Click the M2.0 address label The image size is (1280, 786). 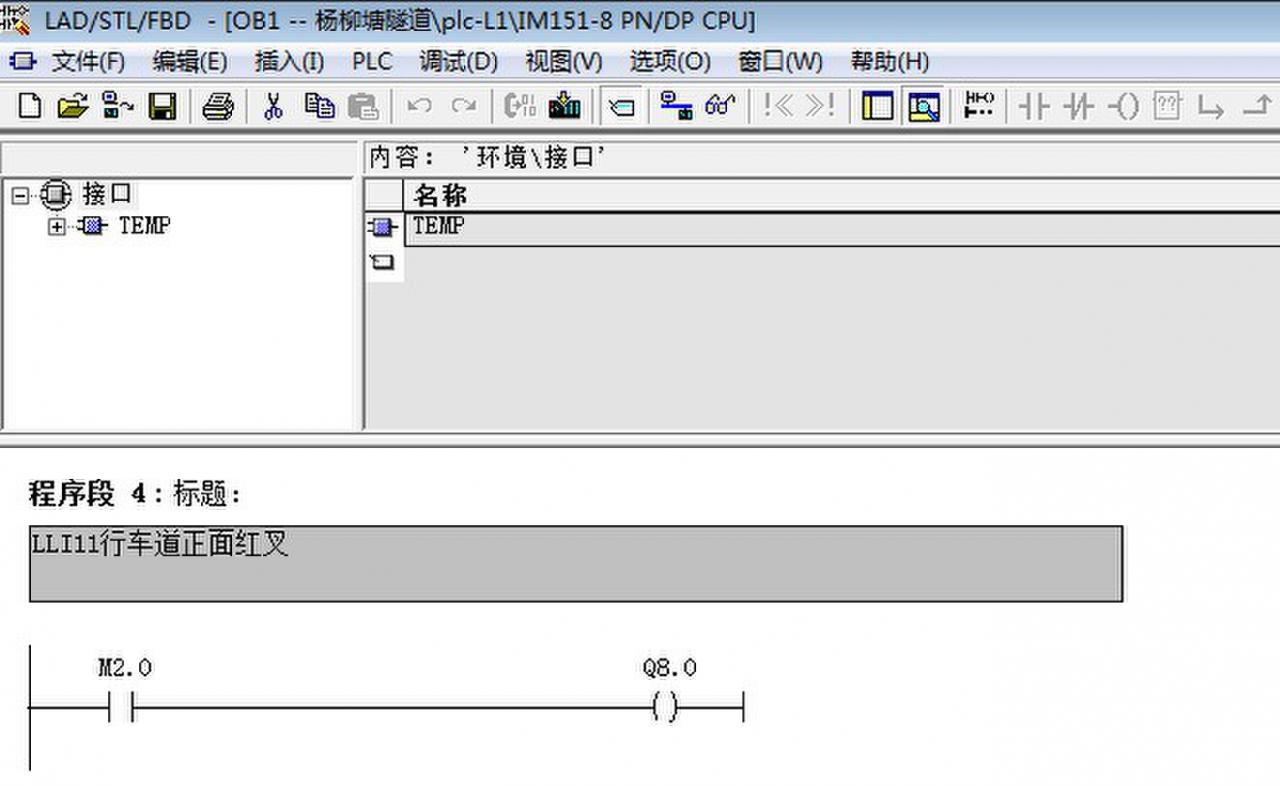pyautogui.click(x=125, y=668)
